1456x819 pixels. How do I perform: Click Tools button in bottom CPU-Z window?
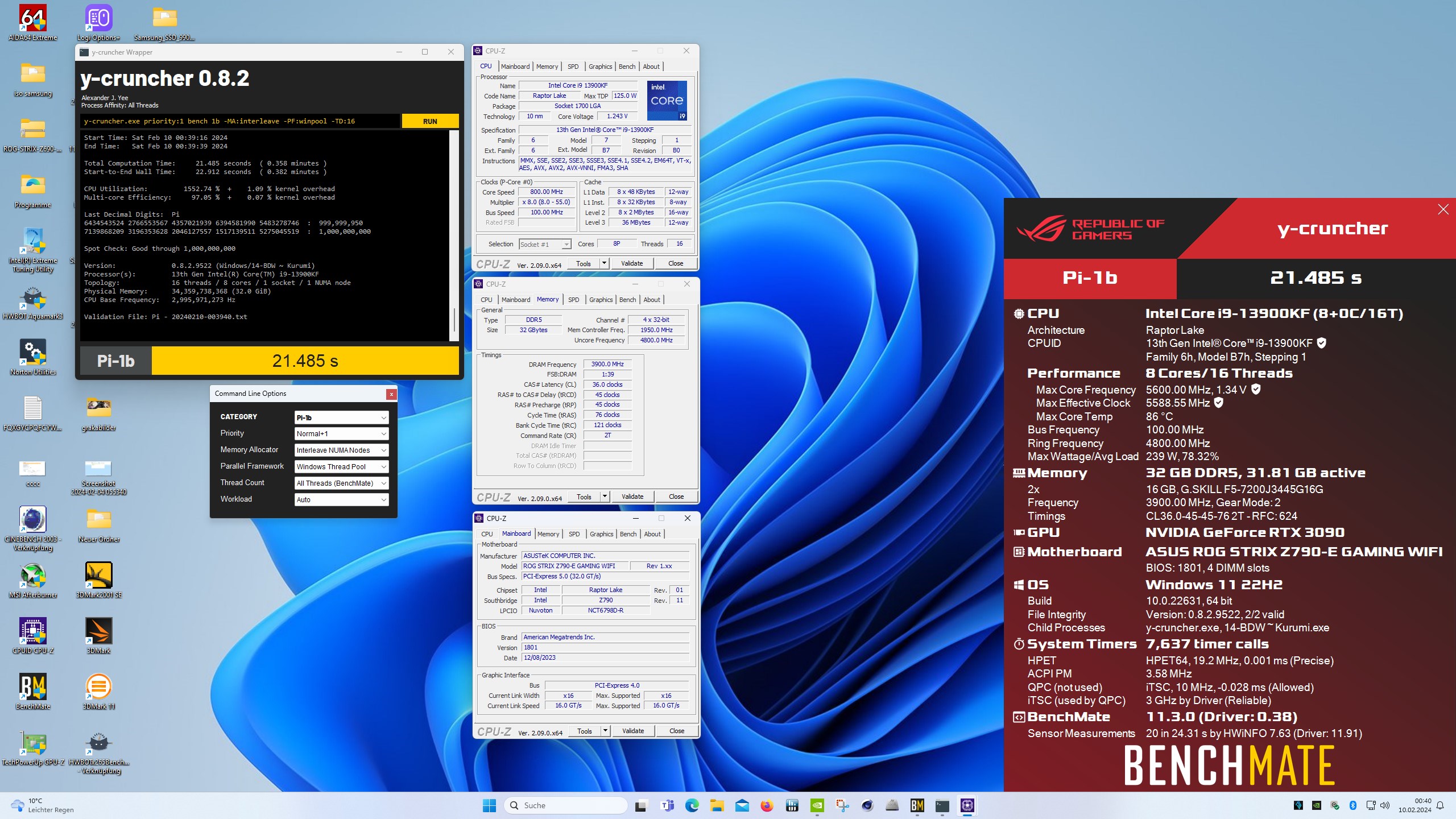tap(585, 731)
